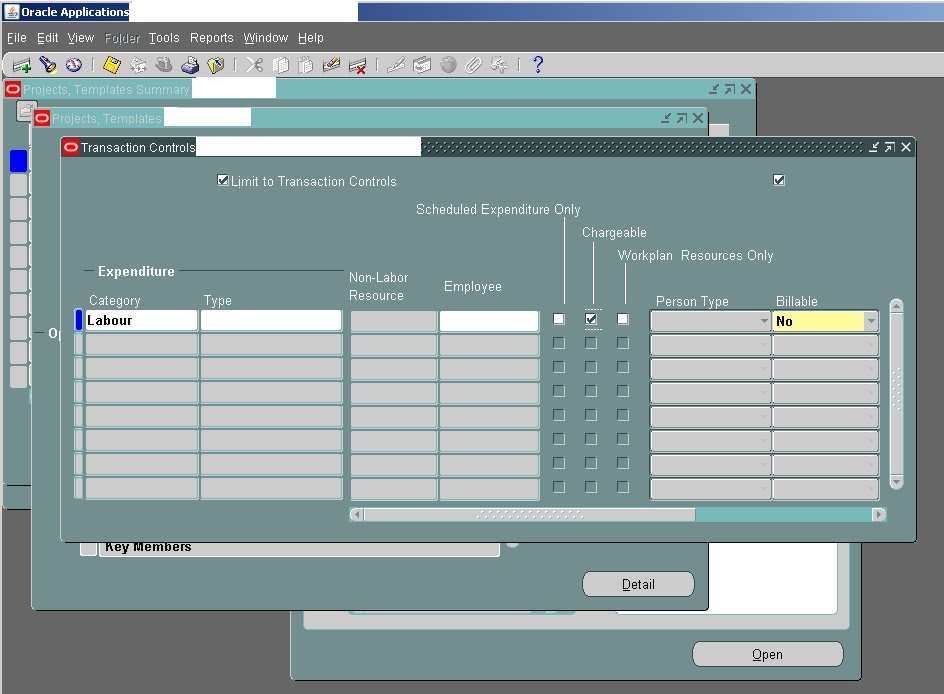Click the Print icon in toolbar
The height and width of the screenshot is (694, 944).
pos(190,65)
